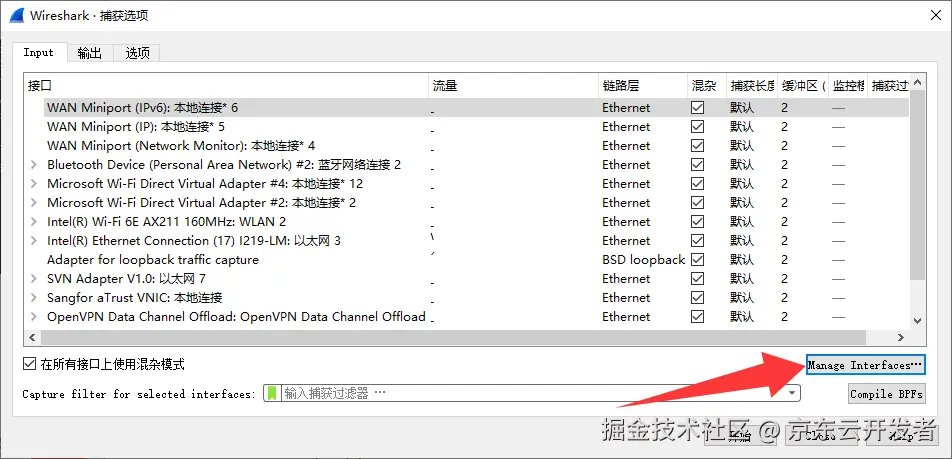Click the vertical scrollbar down arrow
This screenshot has width=952, height=459.
click(918, 320)
